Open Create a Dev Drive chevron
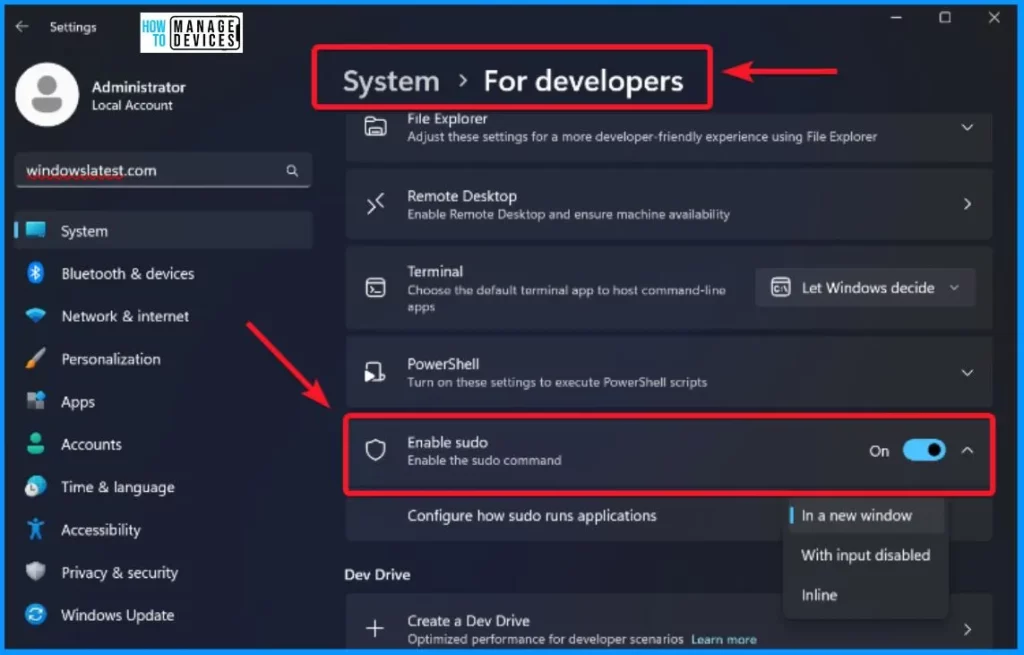The width and height of the screenshot is (1024, 655). (967, 630)
